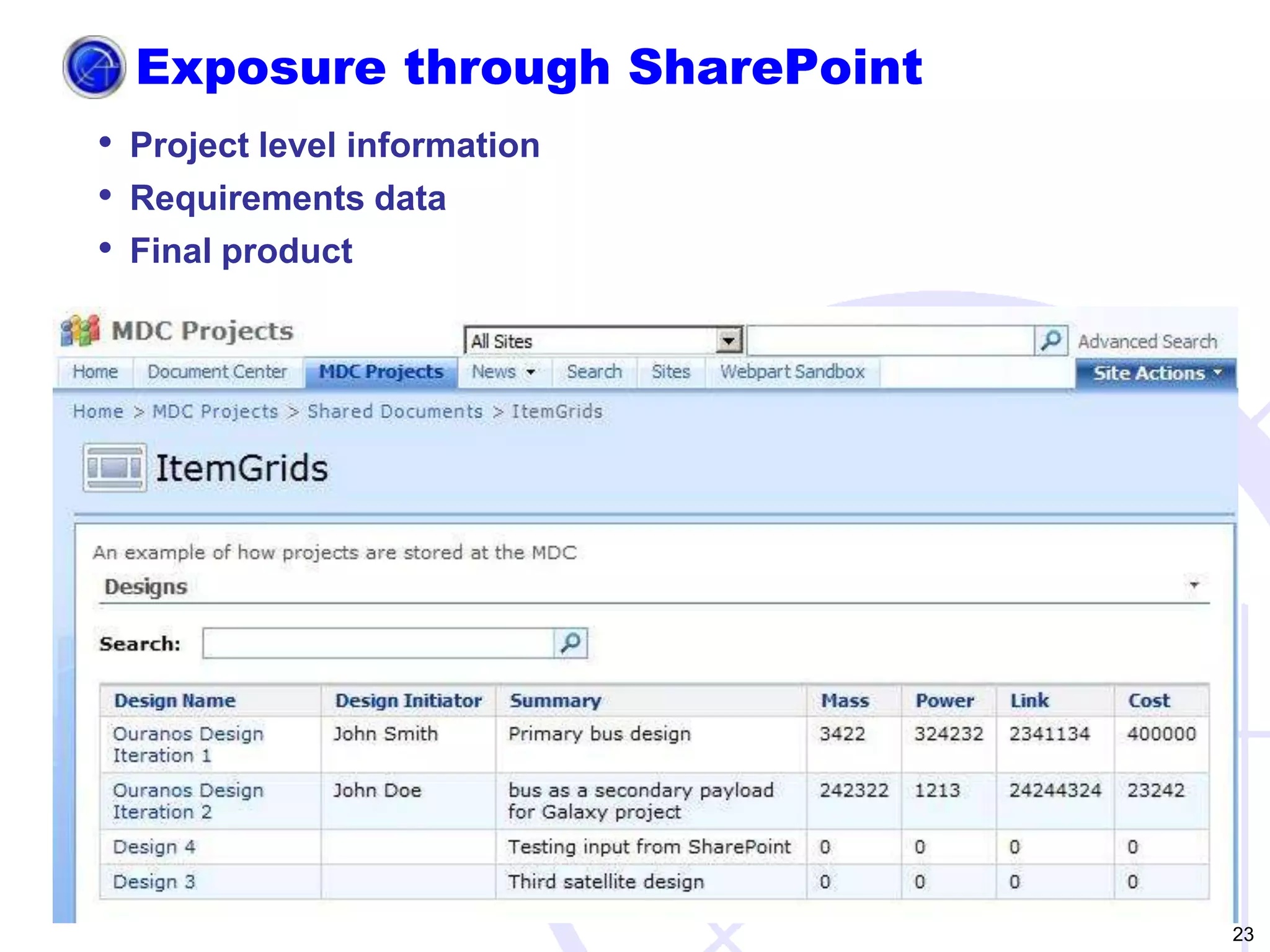Screen dimensions: 1270x952
Task: Switch to the Home tab
Action: coord(95,372)
